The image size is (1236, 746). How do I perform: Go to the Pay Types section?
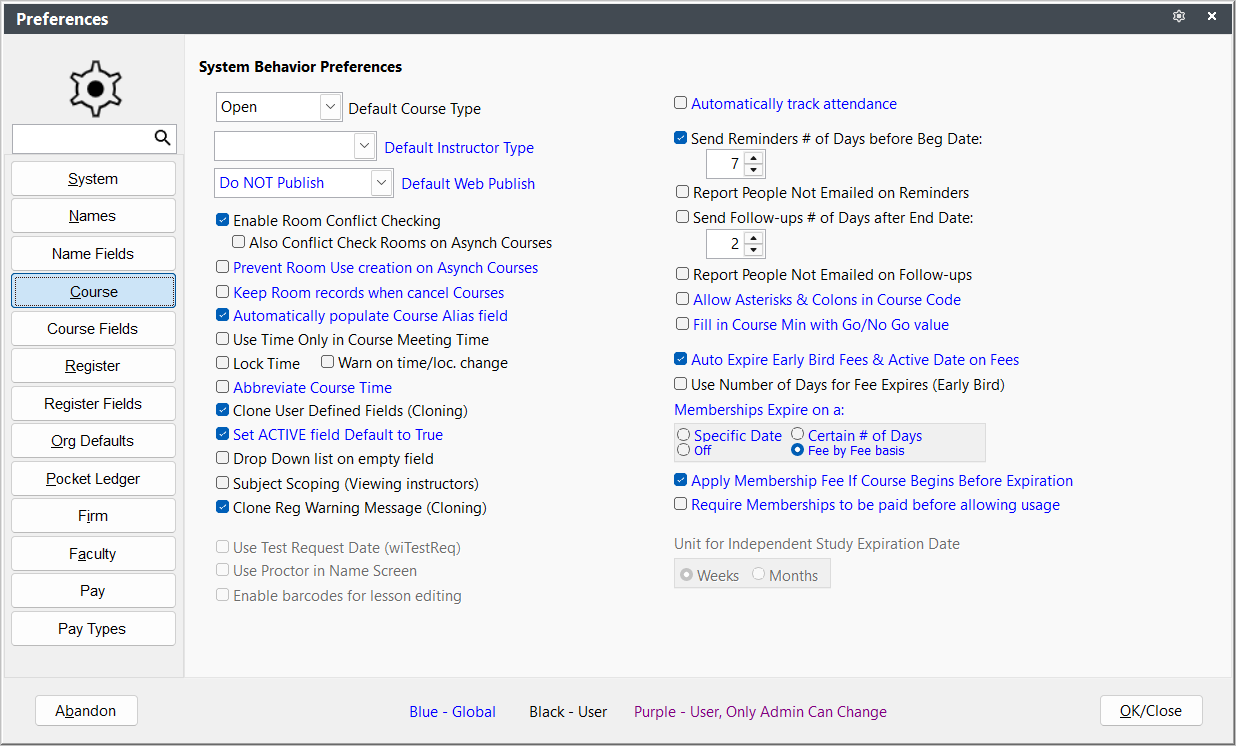click(93, 629)
